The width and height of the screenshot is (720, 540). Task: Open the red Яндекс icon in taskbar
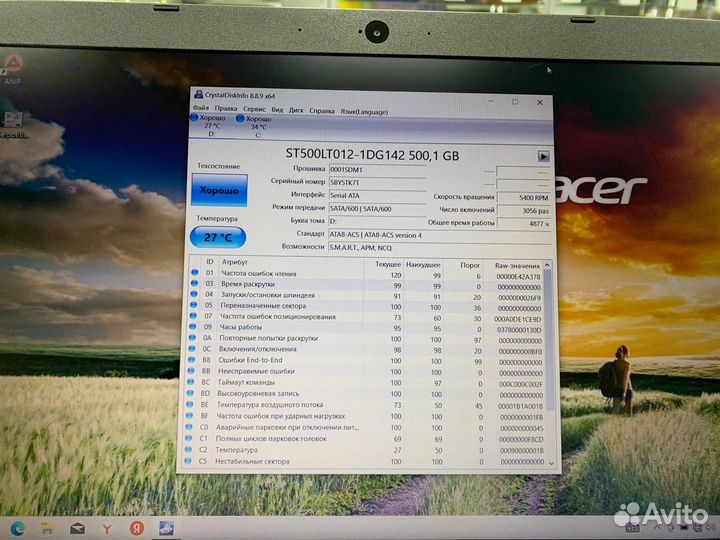pos(136,529)
